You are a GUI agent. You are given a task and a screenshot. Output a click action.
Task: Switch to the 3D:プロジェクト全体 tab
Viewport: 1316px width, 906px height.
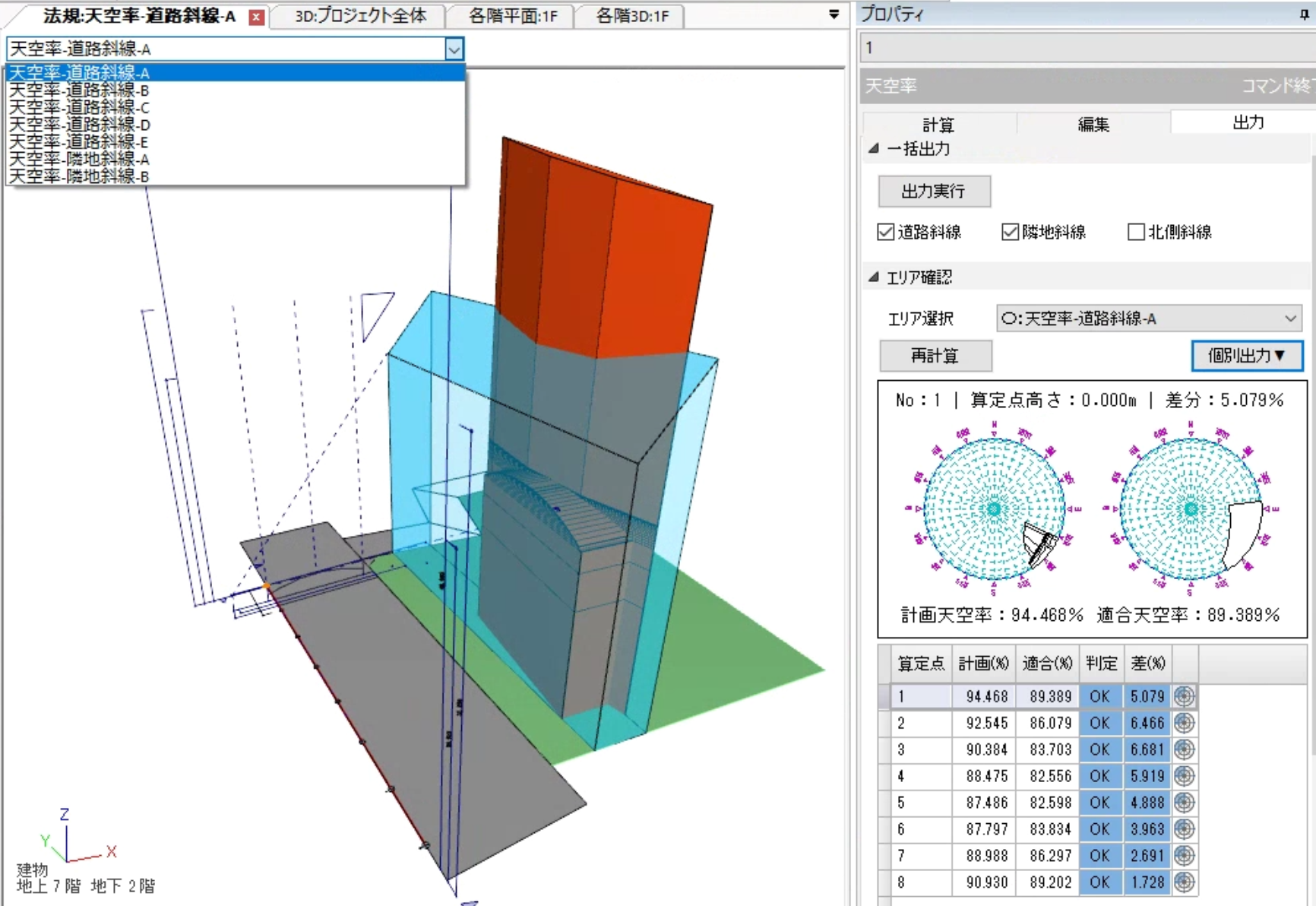(360, 16)
